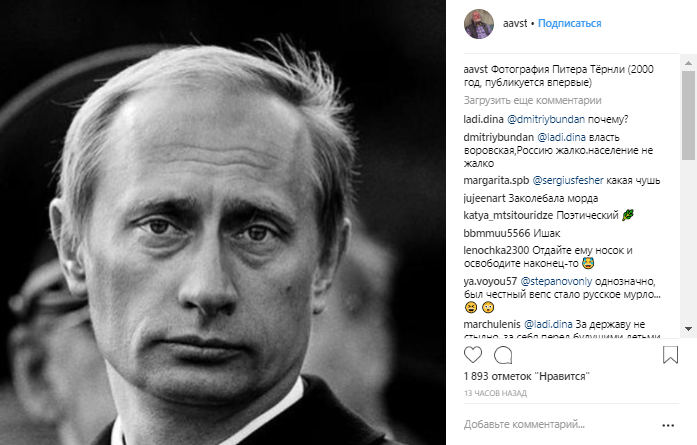Click the "1 893 отметок Нравится" likes count
Image resolution: width=697 pixels, height=445 pixels.
point(526,376)
